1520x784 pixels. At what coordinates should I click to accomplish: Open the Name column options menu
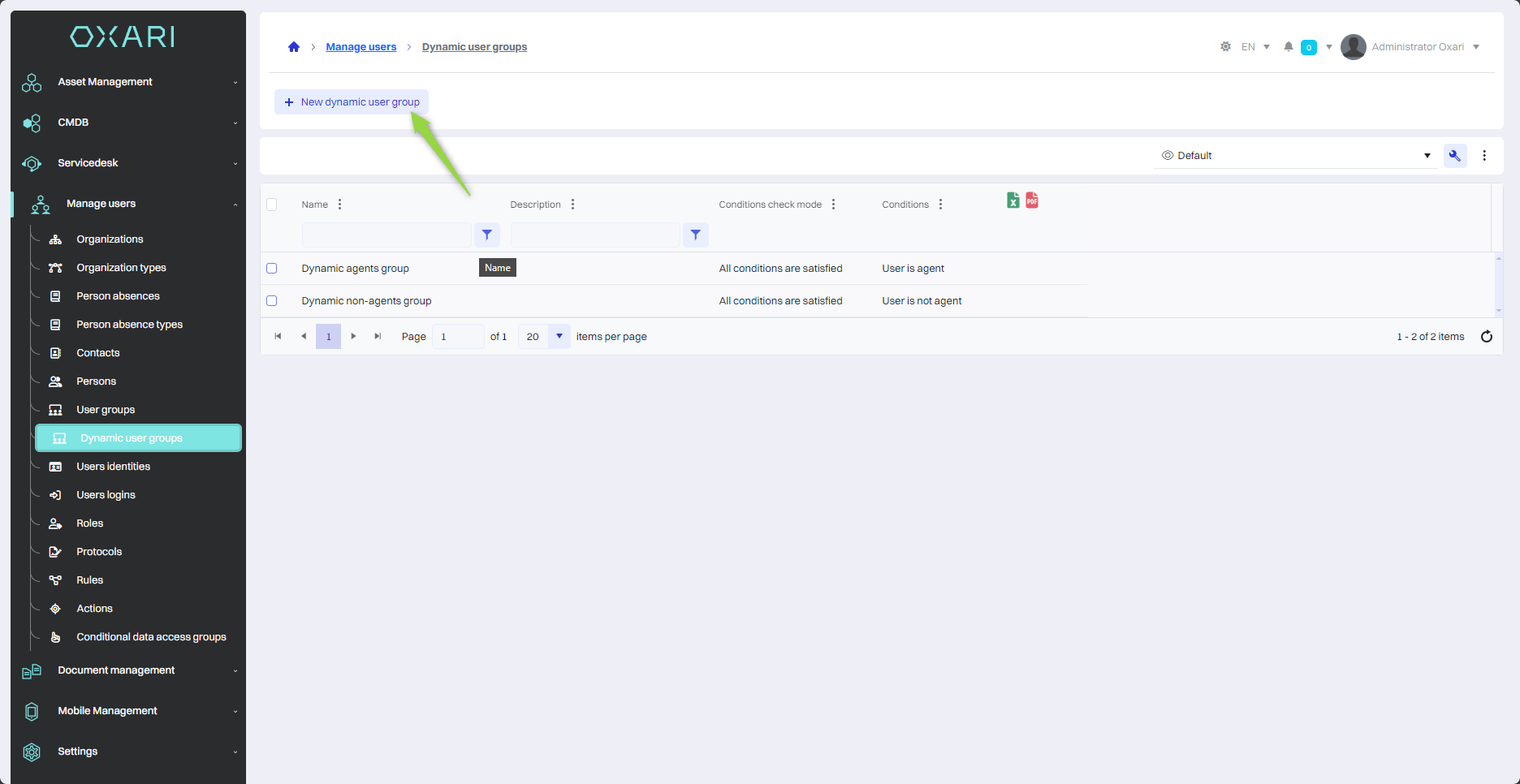(339, 205)
